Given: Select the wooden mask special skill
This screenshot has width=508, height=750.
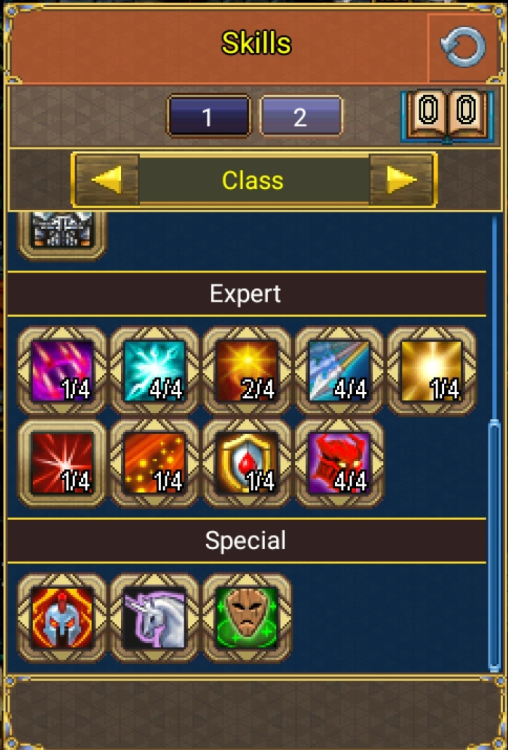Looking at the screenshot, I should tap(247, 618).
